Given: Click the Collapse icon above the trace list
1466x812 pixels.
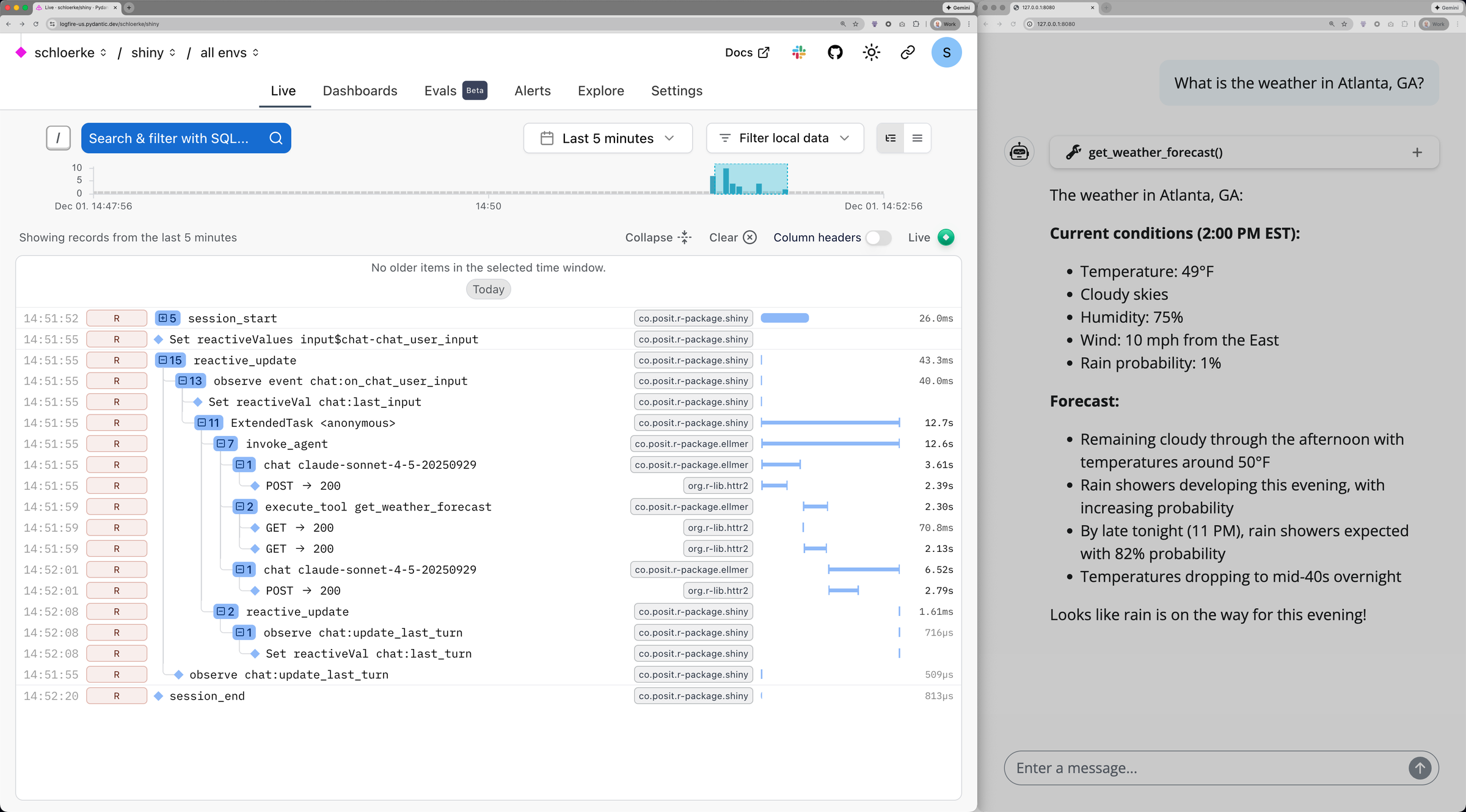Looking at the screenshot, I should point(685,237).
